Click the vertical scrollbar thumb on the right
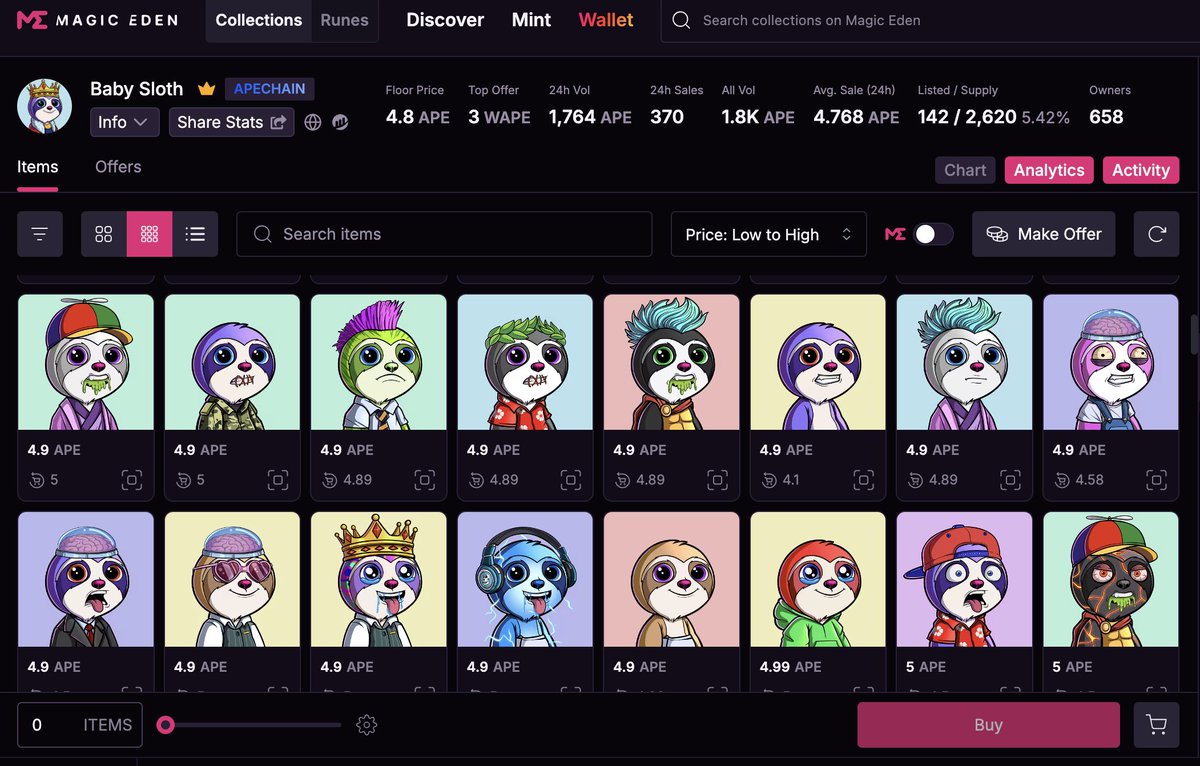 tap(1194, 335)
